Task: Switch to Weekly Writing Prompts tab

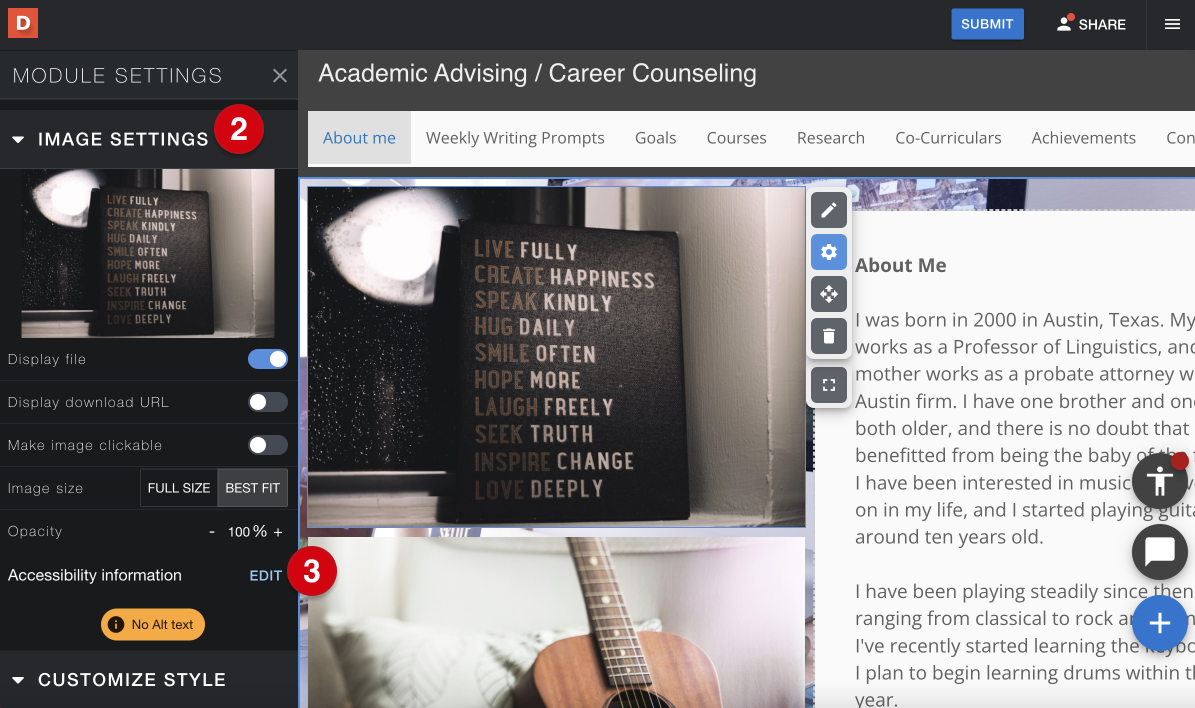Action: coord(515,138)
